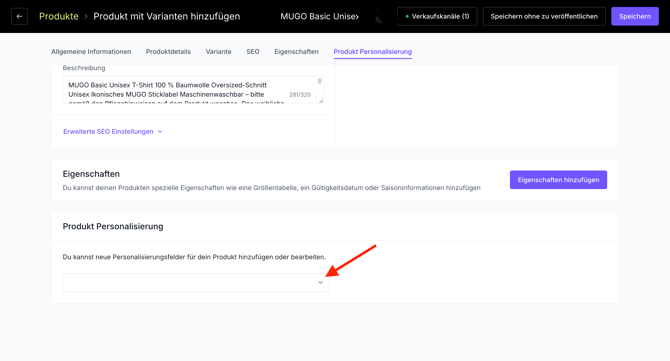Focus the Beschreibung text area
The height and width of the screenshot is (361, 670).
point(193,90)
